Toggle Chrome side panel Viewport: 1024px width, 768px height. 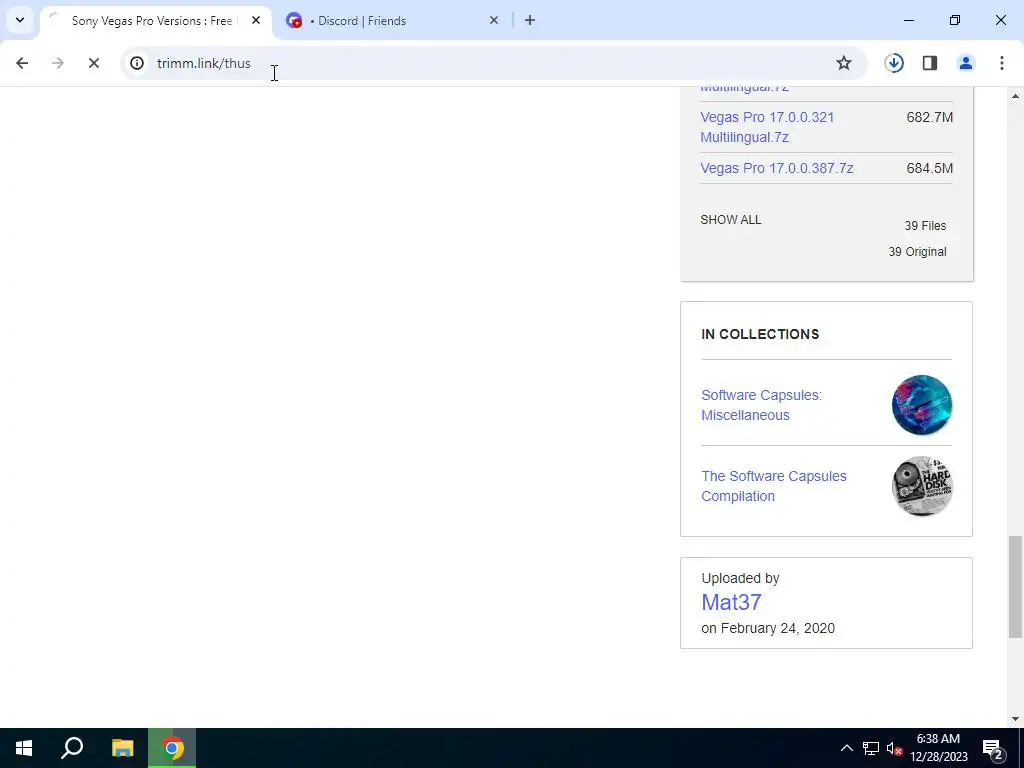tap(930, 63)
